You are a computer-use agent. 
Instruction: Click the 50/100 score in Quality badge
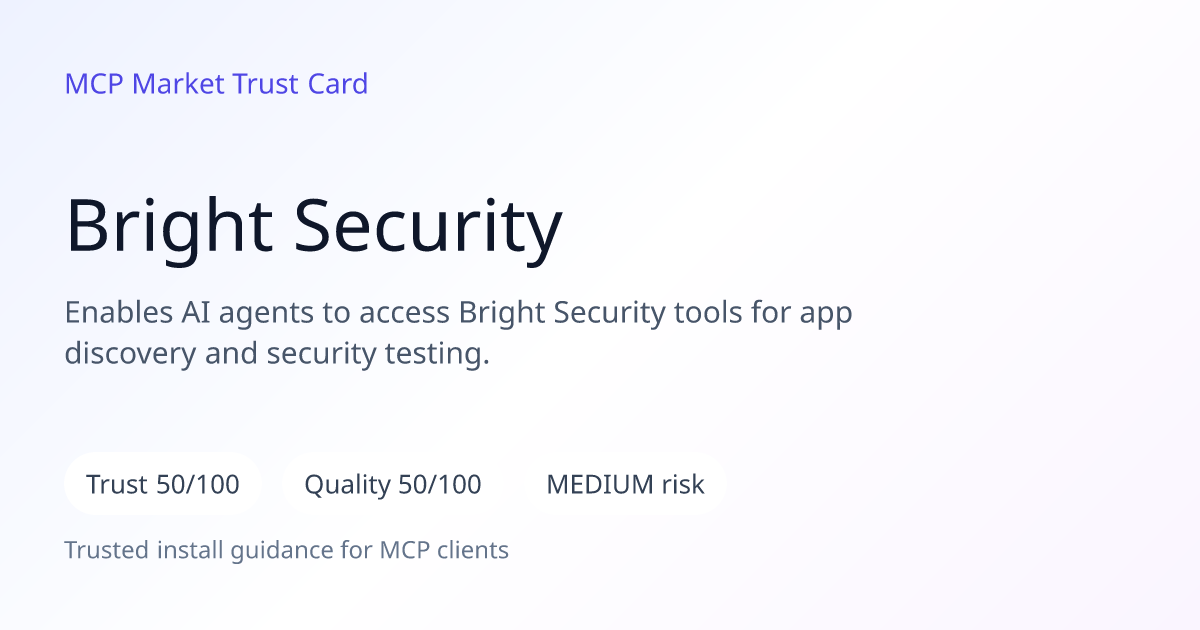[x=440, y=485]
